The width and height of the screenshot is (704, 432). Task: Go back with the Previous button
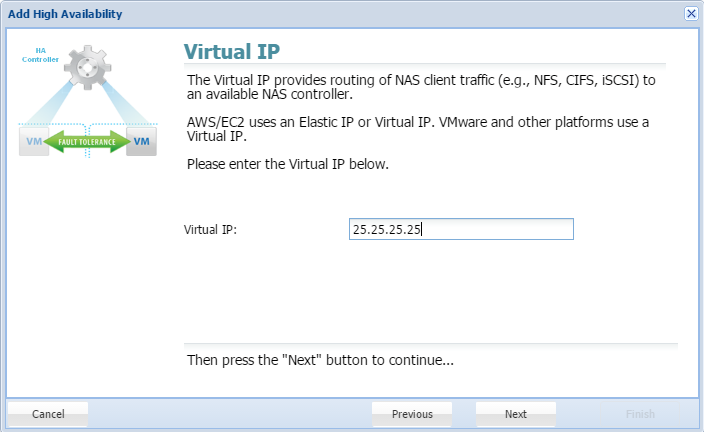point(412,414)
